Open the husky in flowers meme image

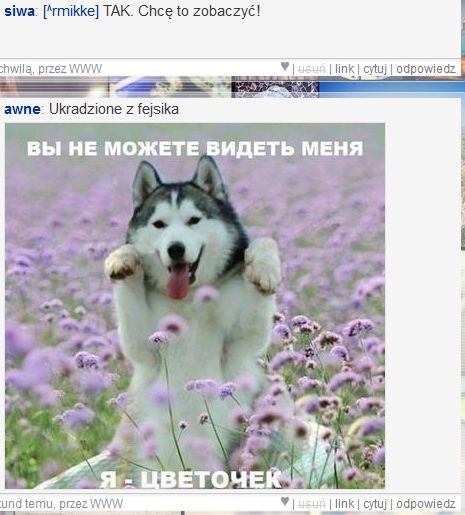click(195, 306)
